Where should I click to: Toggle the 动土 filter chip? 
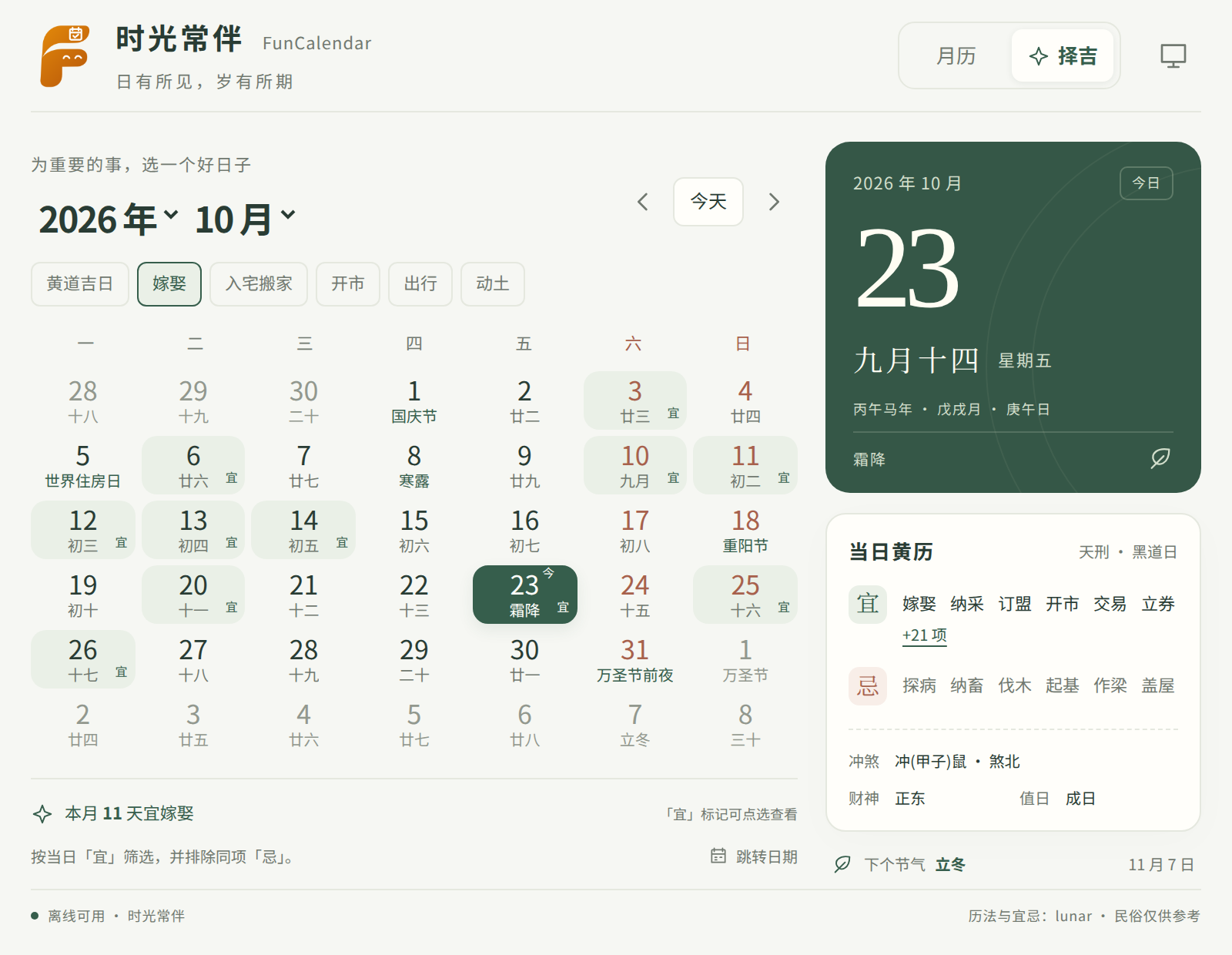pos(493,284)
